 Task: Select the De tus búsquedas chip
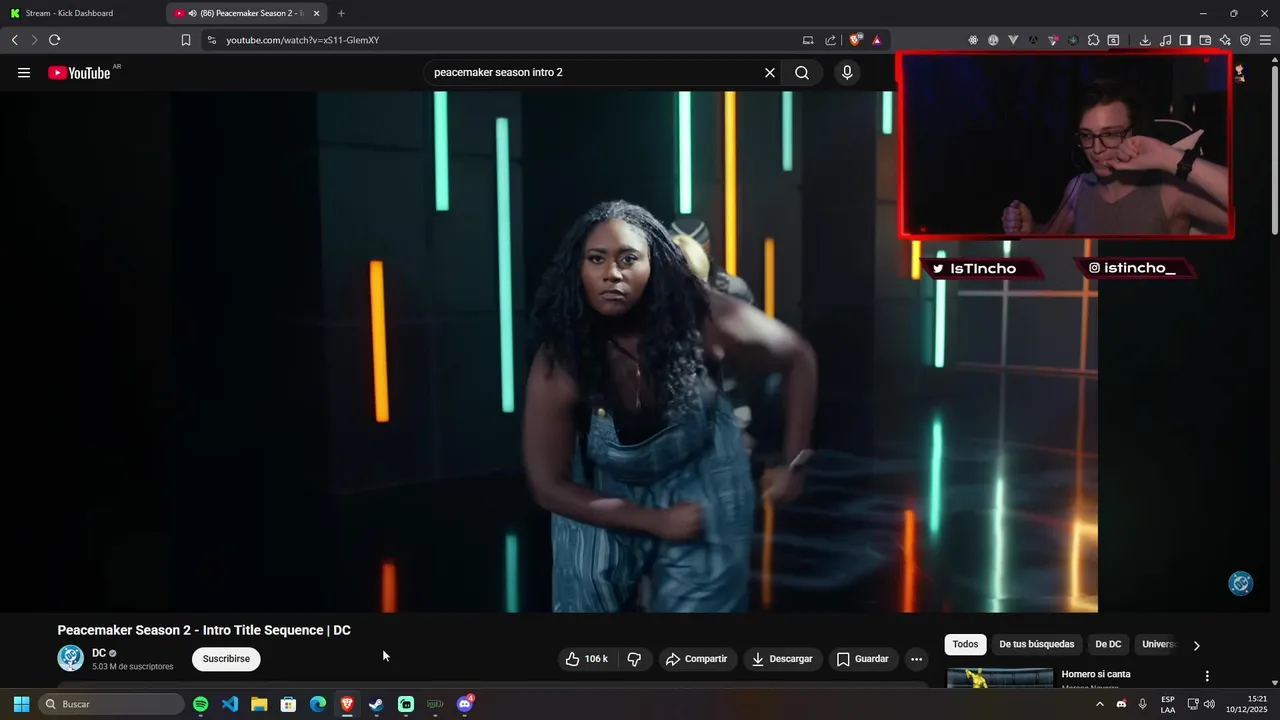[1036, 645]
